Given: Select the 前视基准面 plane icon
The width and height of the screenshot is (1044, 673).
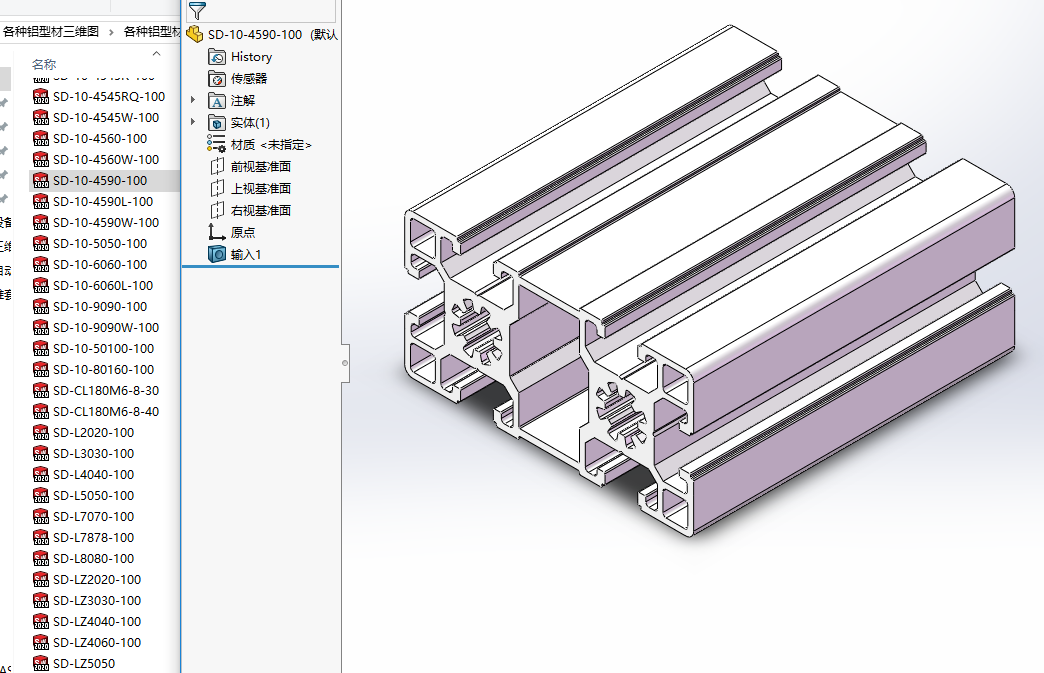Looking at the screenshot, I should [x=217, y=166].
